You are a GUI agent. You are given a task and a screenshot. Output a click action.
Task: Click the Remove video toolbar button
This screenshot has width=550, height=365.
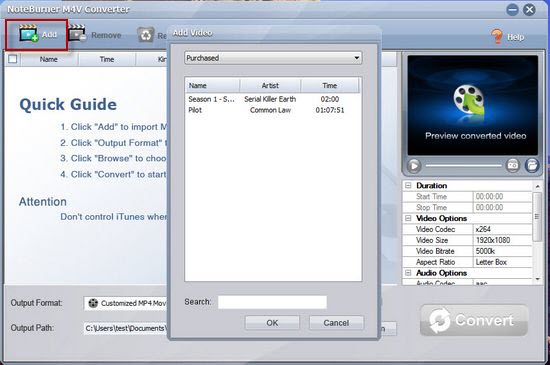(x=95, y=35)
